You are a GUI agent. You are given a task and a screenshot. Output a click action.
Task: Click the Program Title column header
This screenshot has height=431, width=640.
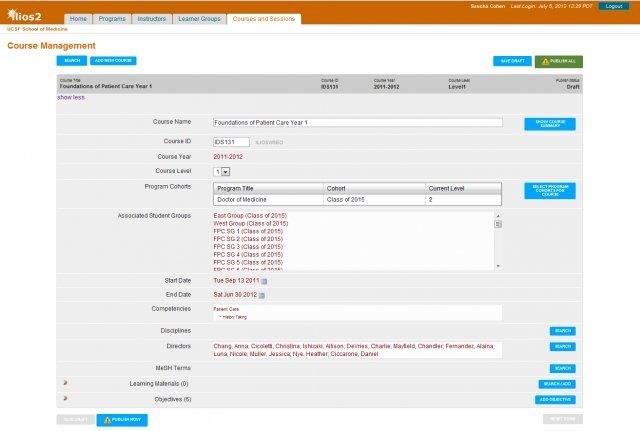pos(268,188)
